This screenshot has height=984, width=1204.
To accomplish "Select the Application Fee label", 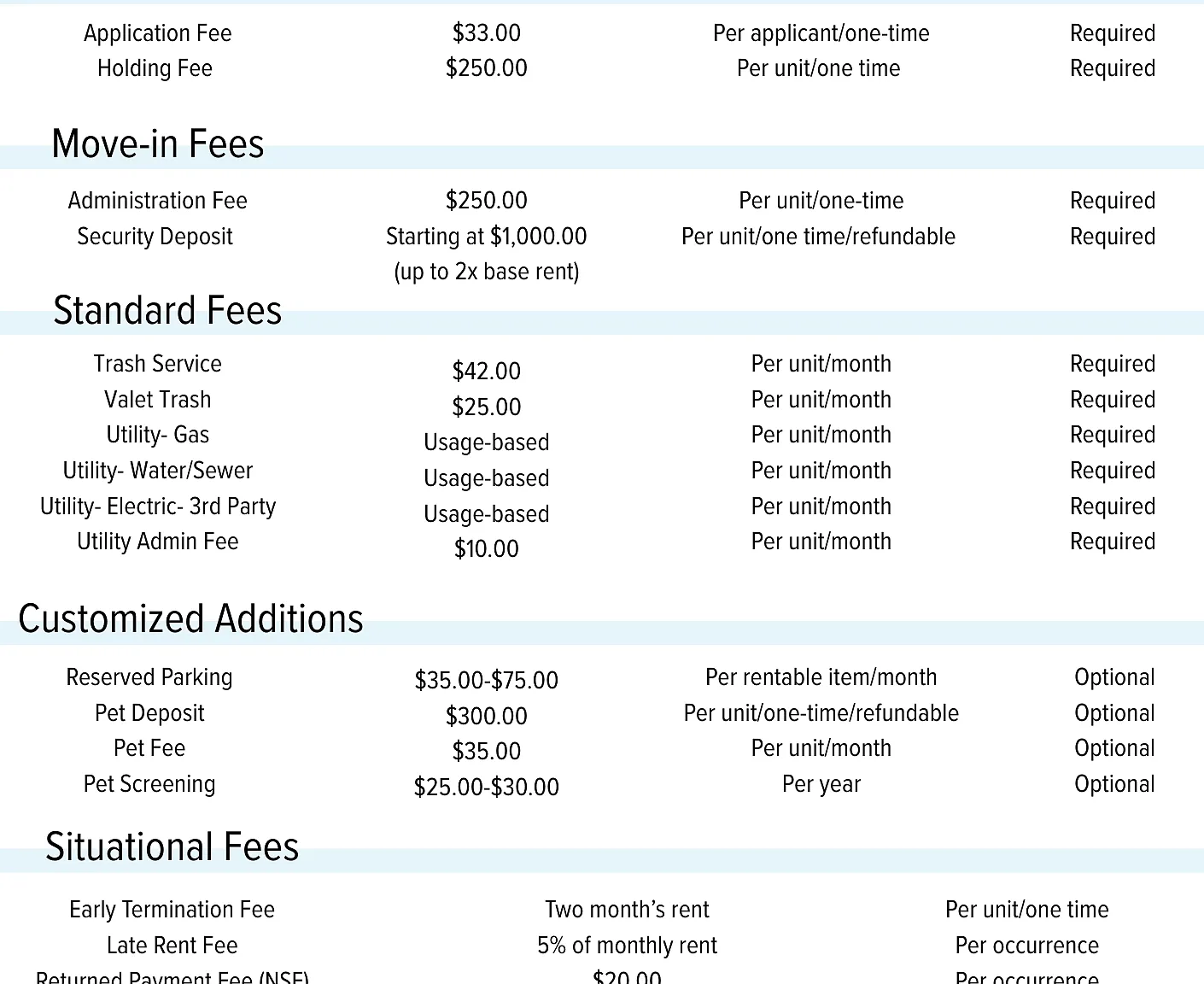I will pos(158,33).
